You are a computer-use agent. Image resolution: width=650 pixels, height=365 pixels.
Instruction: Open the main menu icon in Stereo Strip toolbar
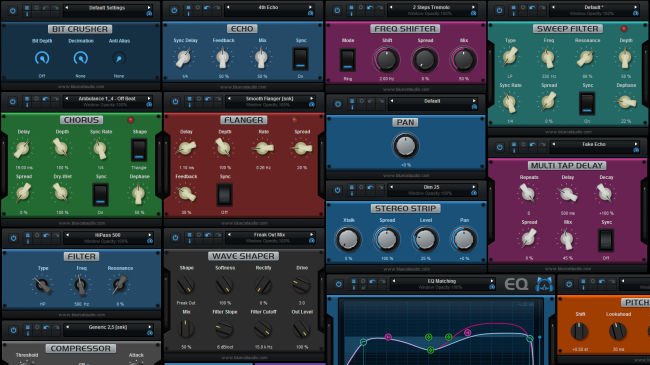point(352,187)
